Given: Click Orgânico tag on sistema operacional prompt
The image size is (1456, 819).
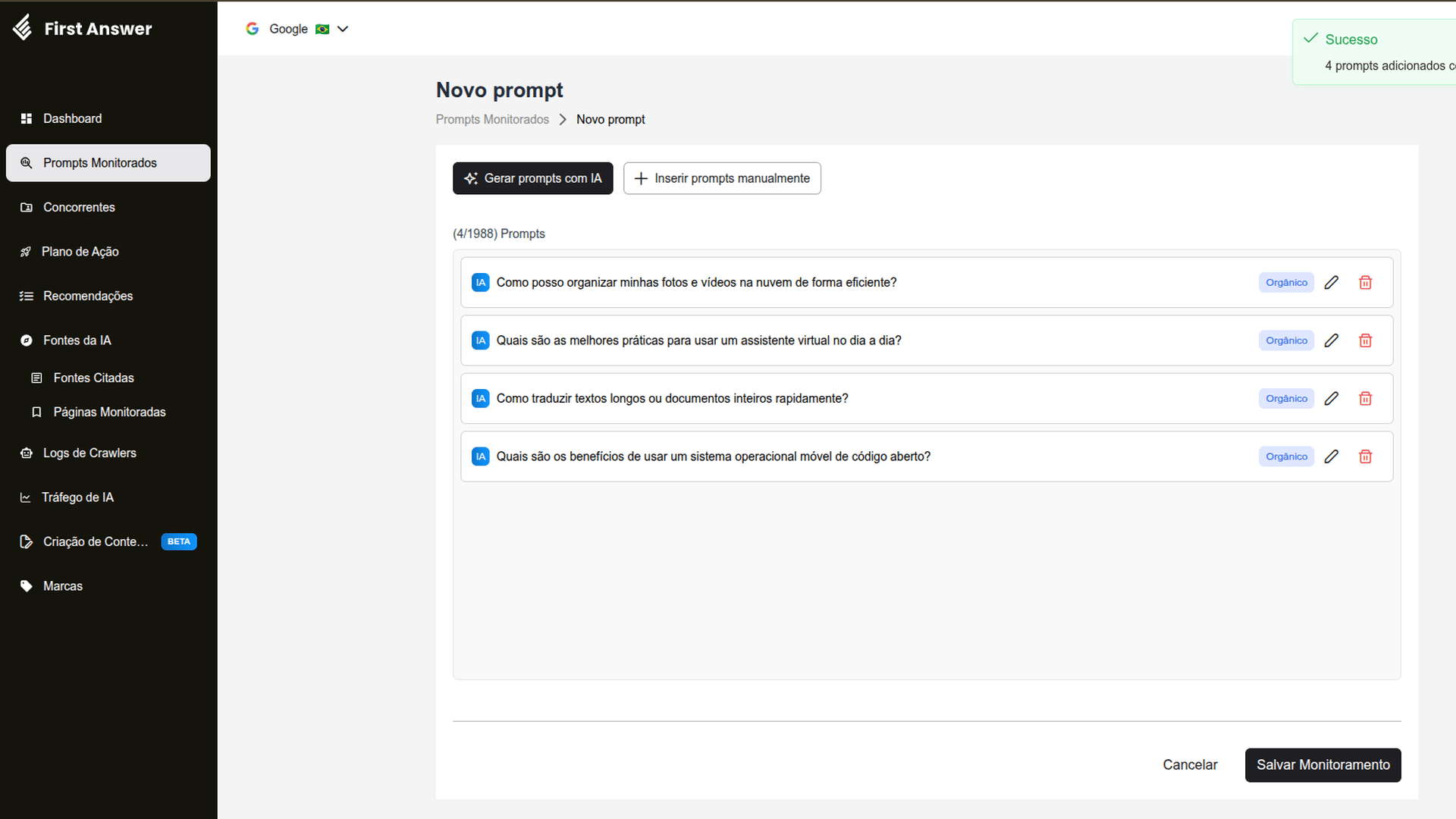Looking at the screenshot, I should tap(1286, 457).
